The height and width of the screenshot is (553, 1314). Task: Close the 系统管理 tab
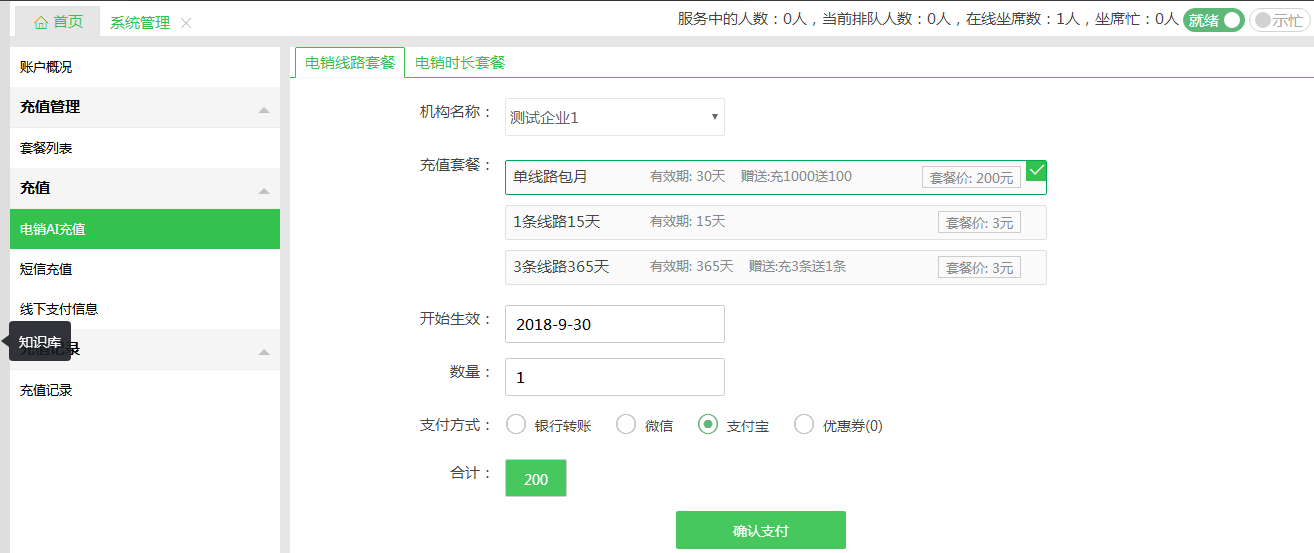point(186,23)
